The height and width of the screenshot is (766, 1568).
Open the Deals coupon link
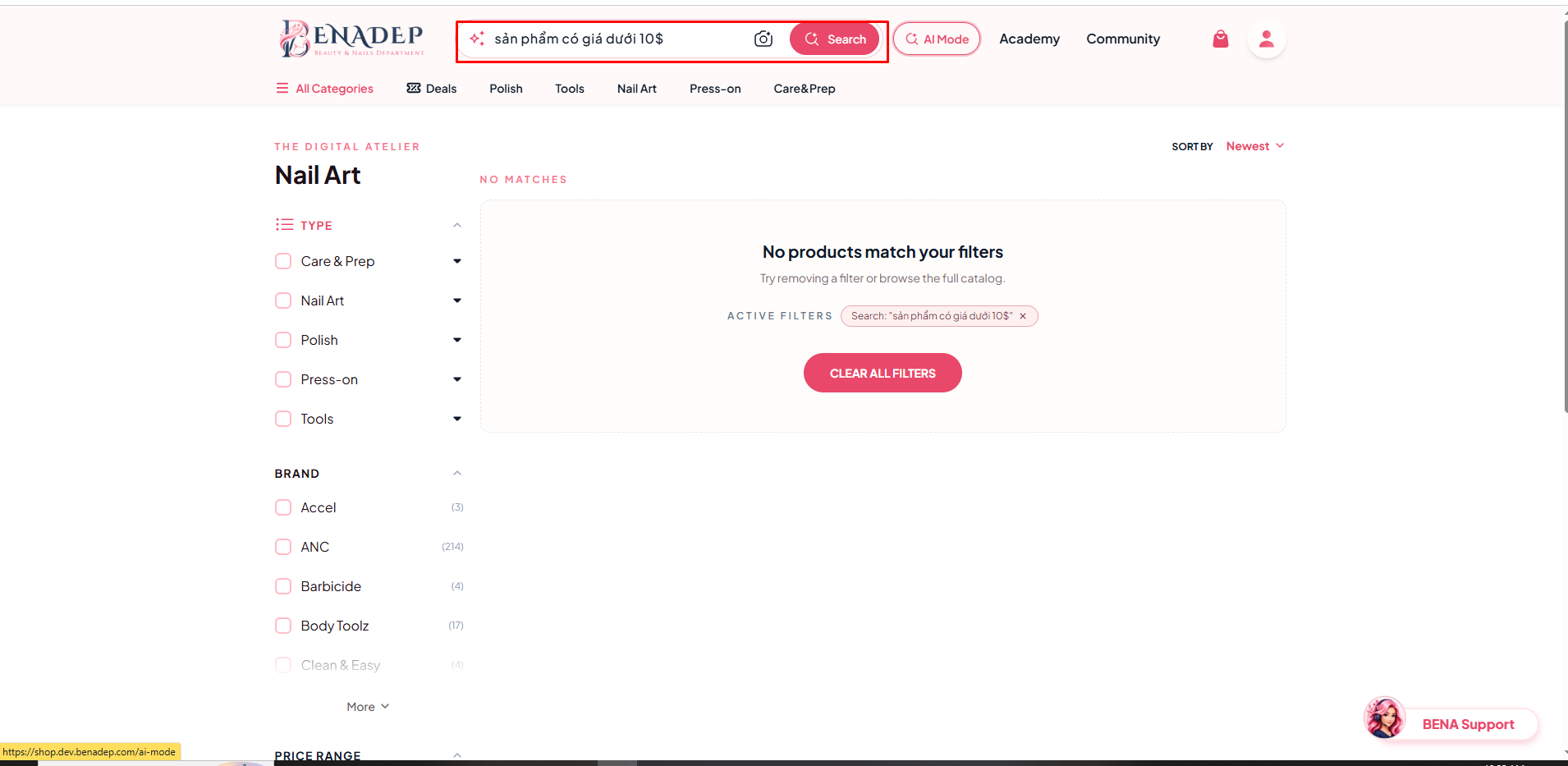click(x=432, y=89)
